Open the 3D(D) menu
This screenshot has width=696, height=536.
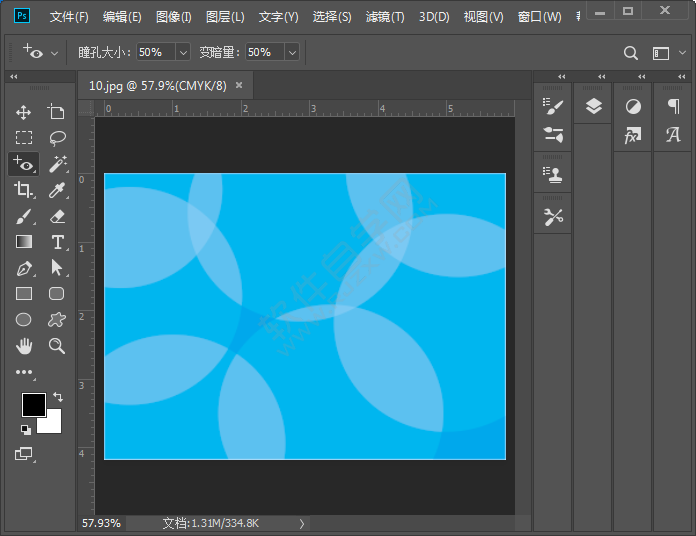(434, 17)
